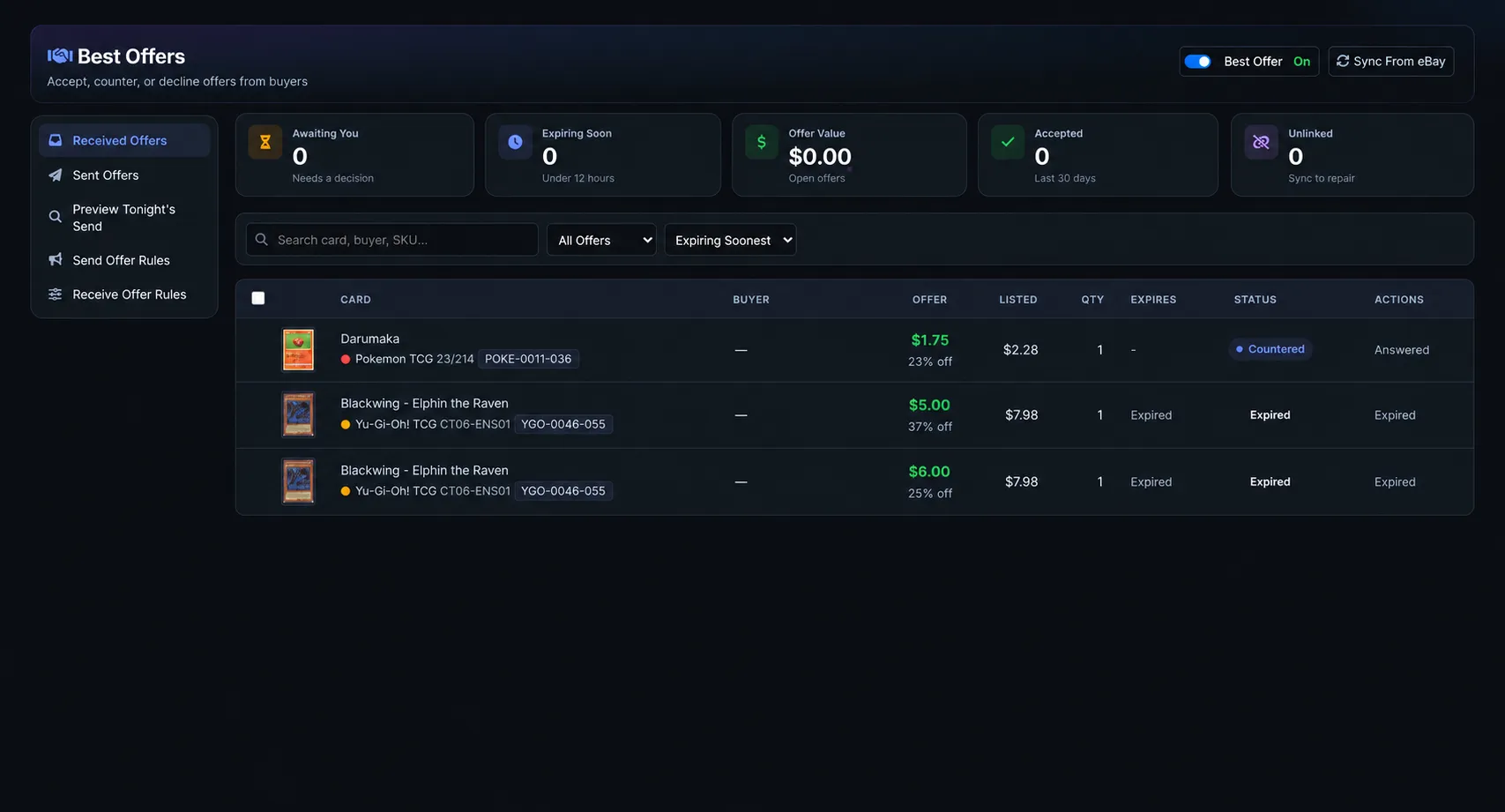Open Receive Offer Rules

pos(124,294)
